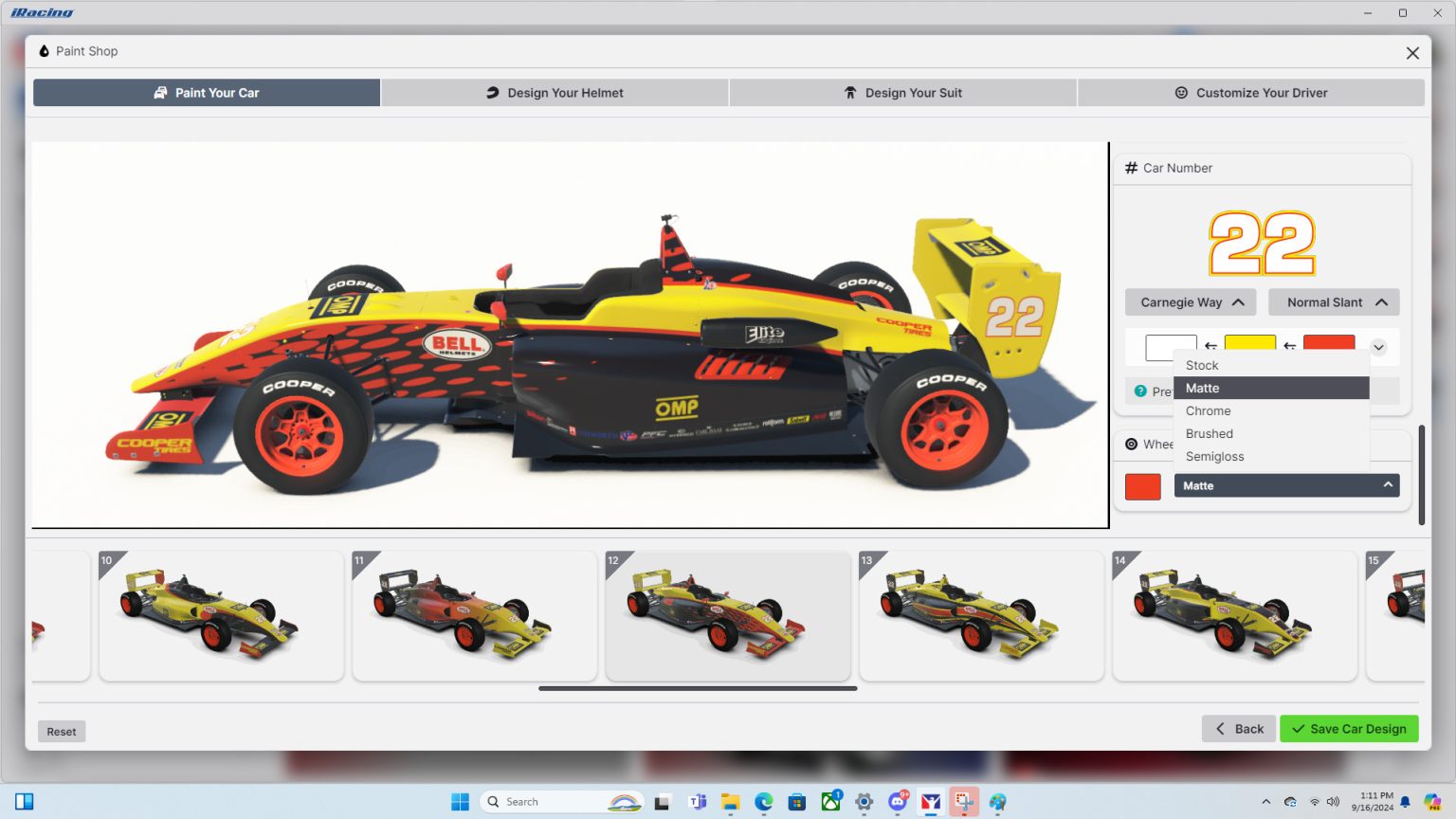Open the help question-mark icon near Preview

[x=1139, y=391]
